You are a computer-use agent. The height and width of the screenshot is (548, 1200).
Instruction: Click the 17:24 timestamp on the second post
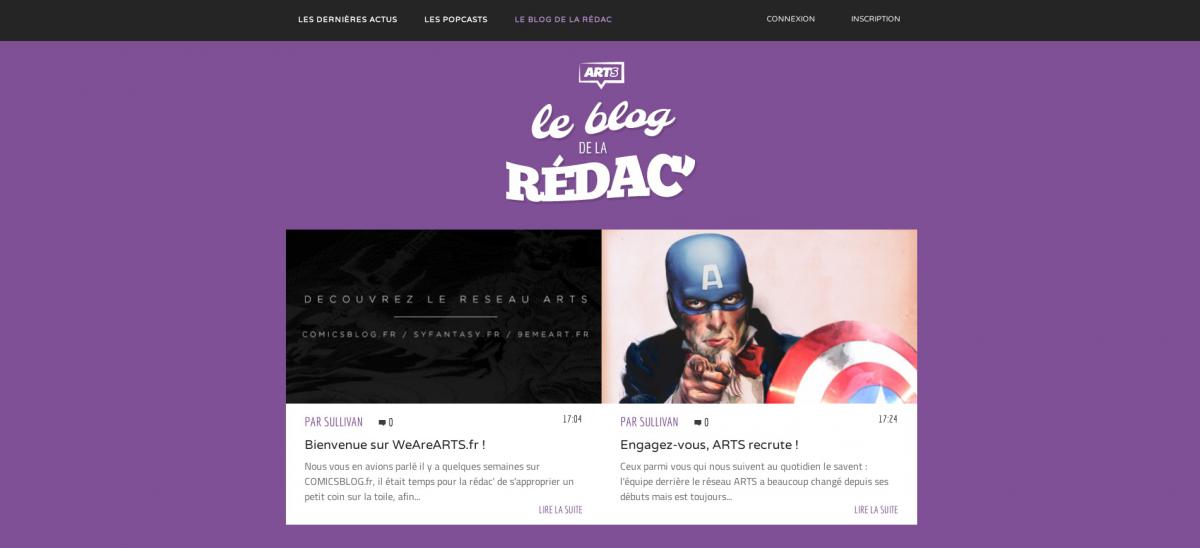tap(888, 419)
